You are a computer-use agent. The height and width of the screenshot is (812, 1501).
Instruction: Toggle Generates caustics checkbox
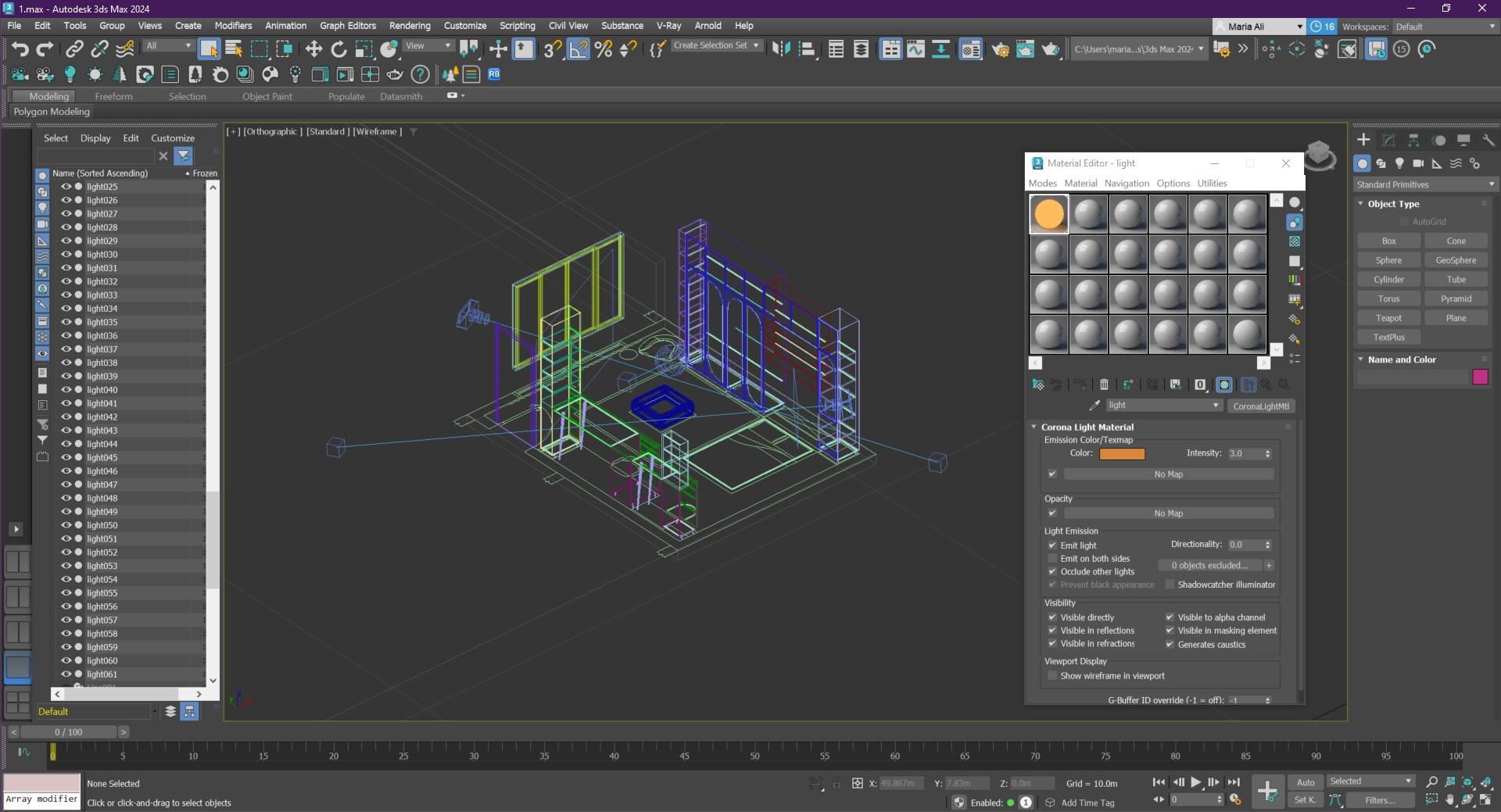(1170, 645)
